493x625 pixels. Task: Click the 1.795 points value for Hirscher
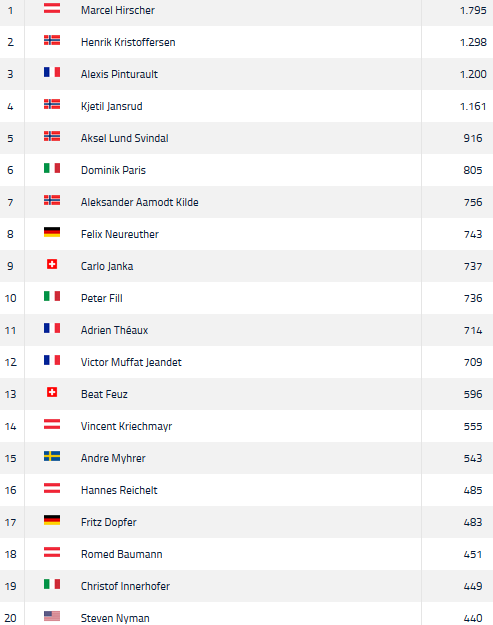point(473,10)
